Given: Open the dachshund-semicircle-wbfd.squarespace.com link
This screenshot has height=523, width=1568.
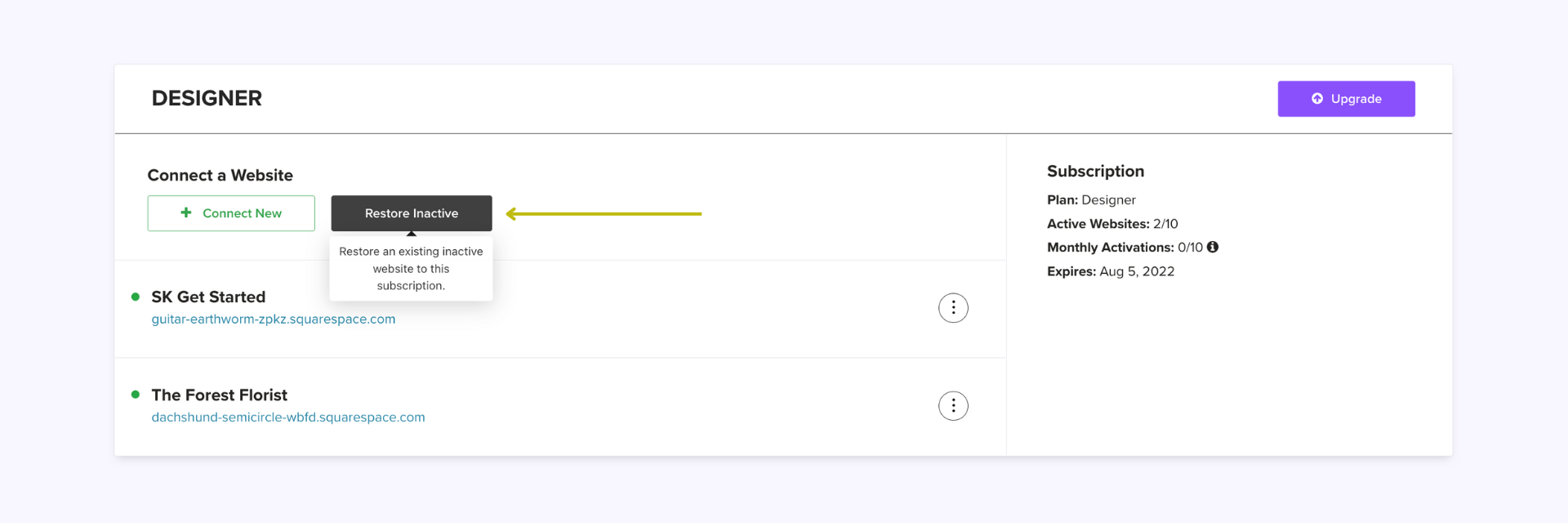Looking at the screenshot, I should tap(287, 417).
